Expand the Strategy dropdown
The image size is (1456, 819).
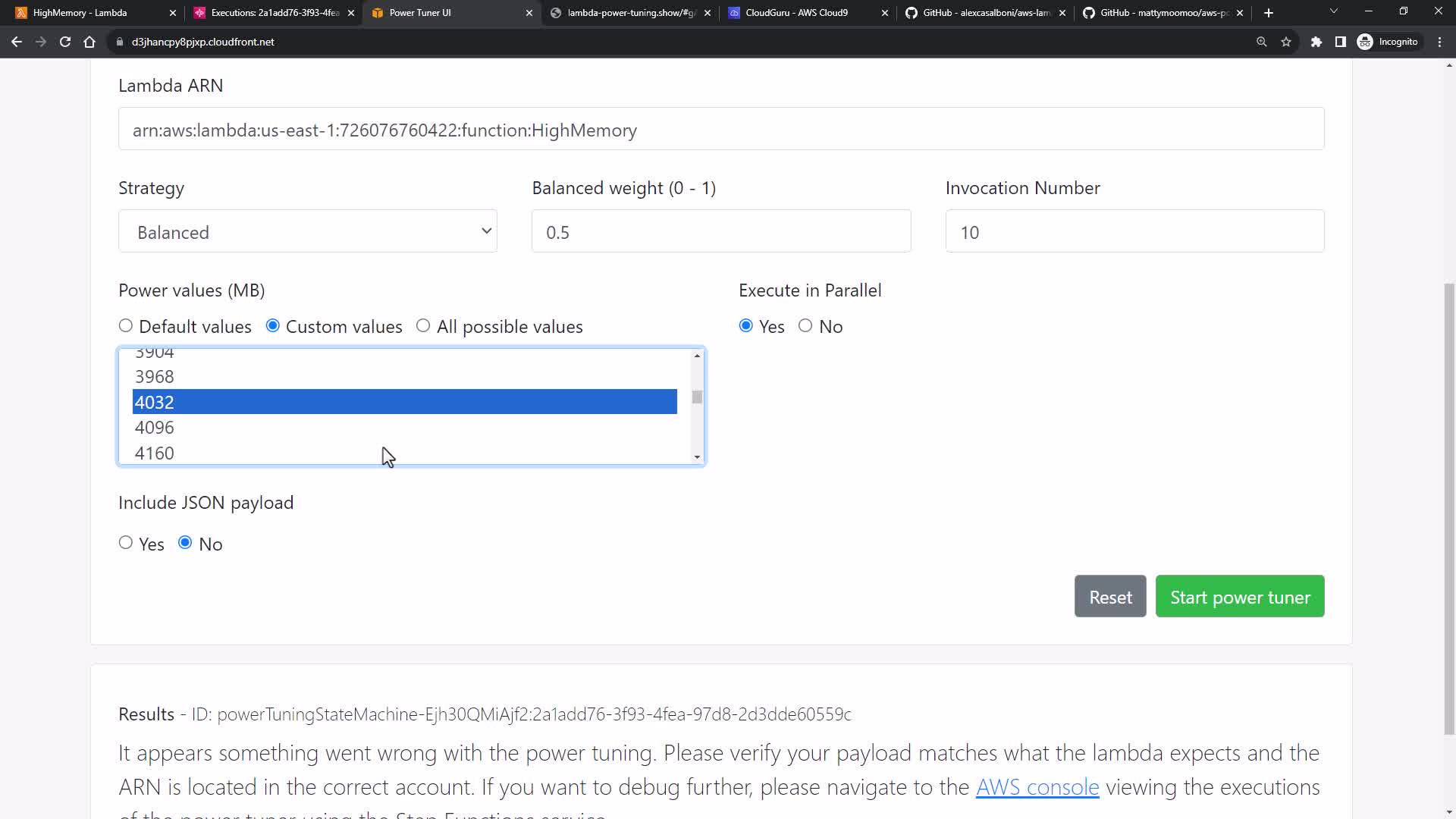[308, 231]
